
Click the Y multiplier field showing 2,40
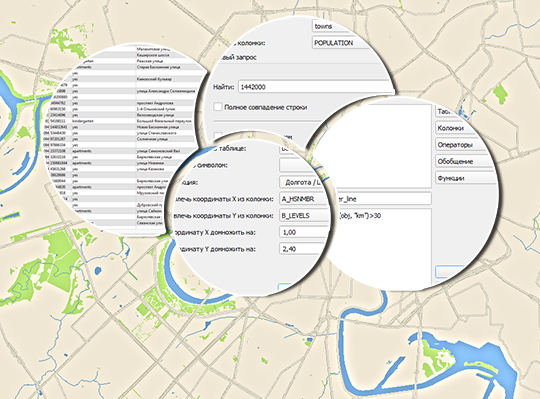(x=302, y=249)
